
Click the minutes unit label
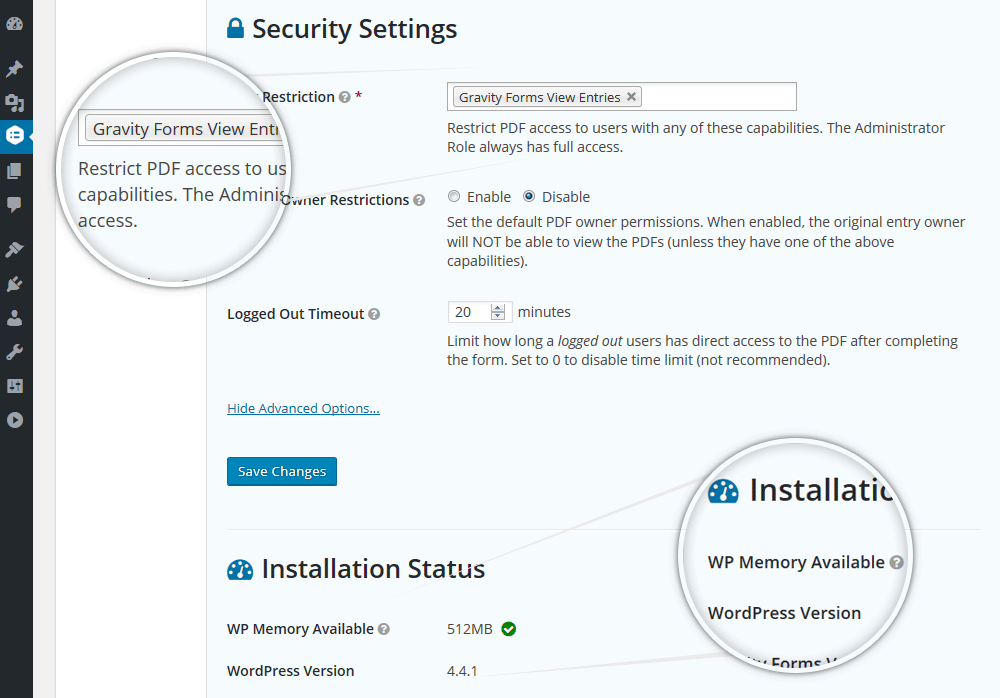544,312
